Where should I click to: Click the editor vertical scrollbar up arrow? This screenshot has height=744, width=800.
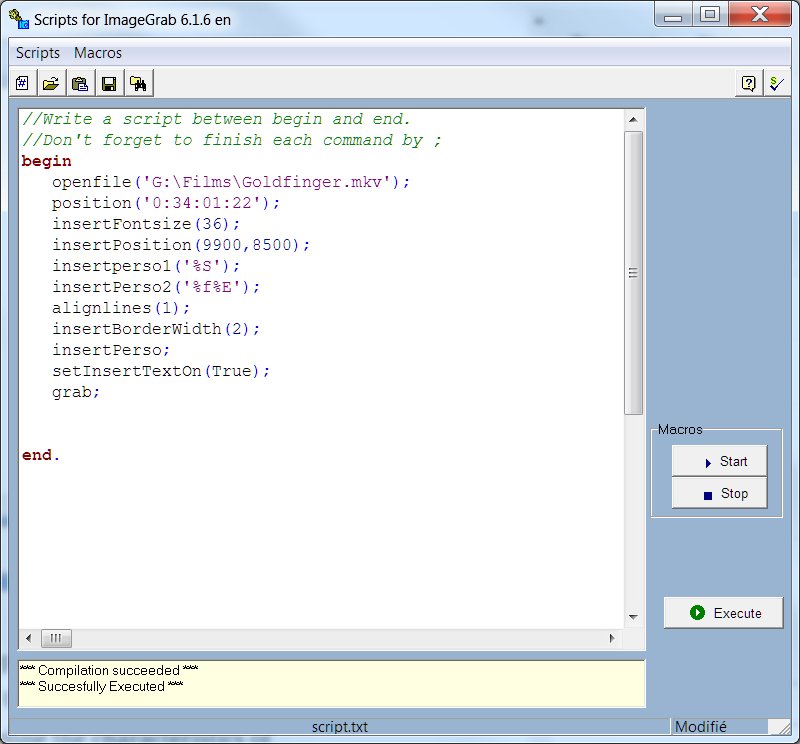[x=633, y=120]
